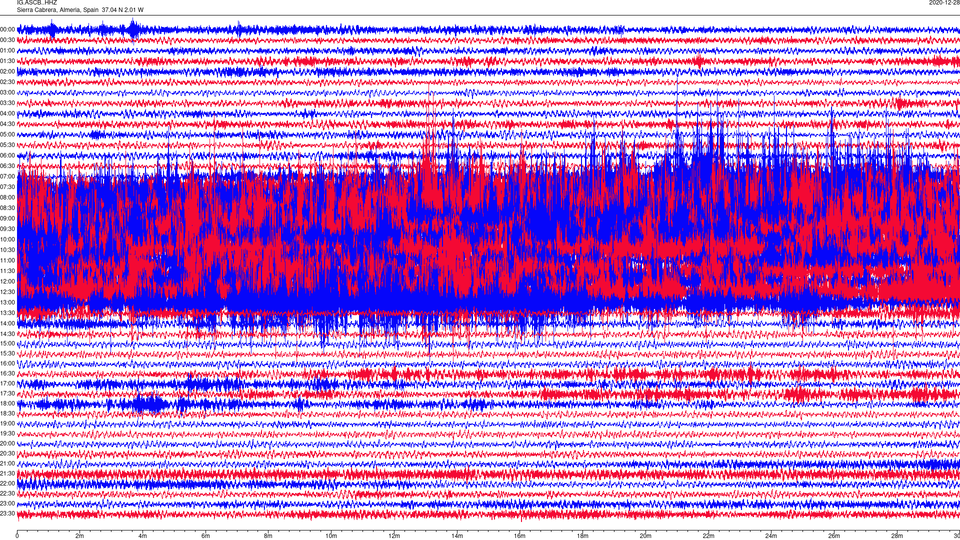Click the 21:00 time row label
Viewport: 960px width, 540px height.
pos(8,463)
